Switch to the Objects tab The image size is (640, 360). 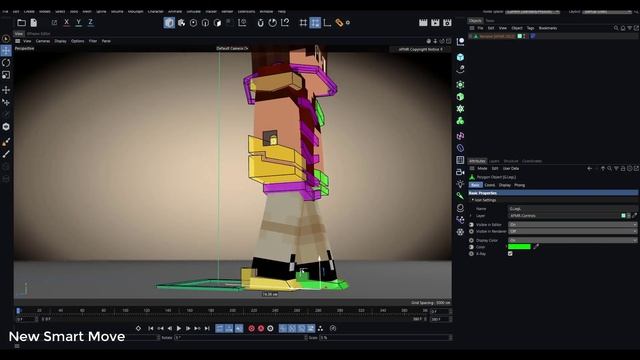pos(475,20)
